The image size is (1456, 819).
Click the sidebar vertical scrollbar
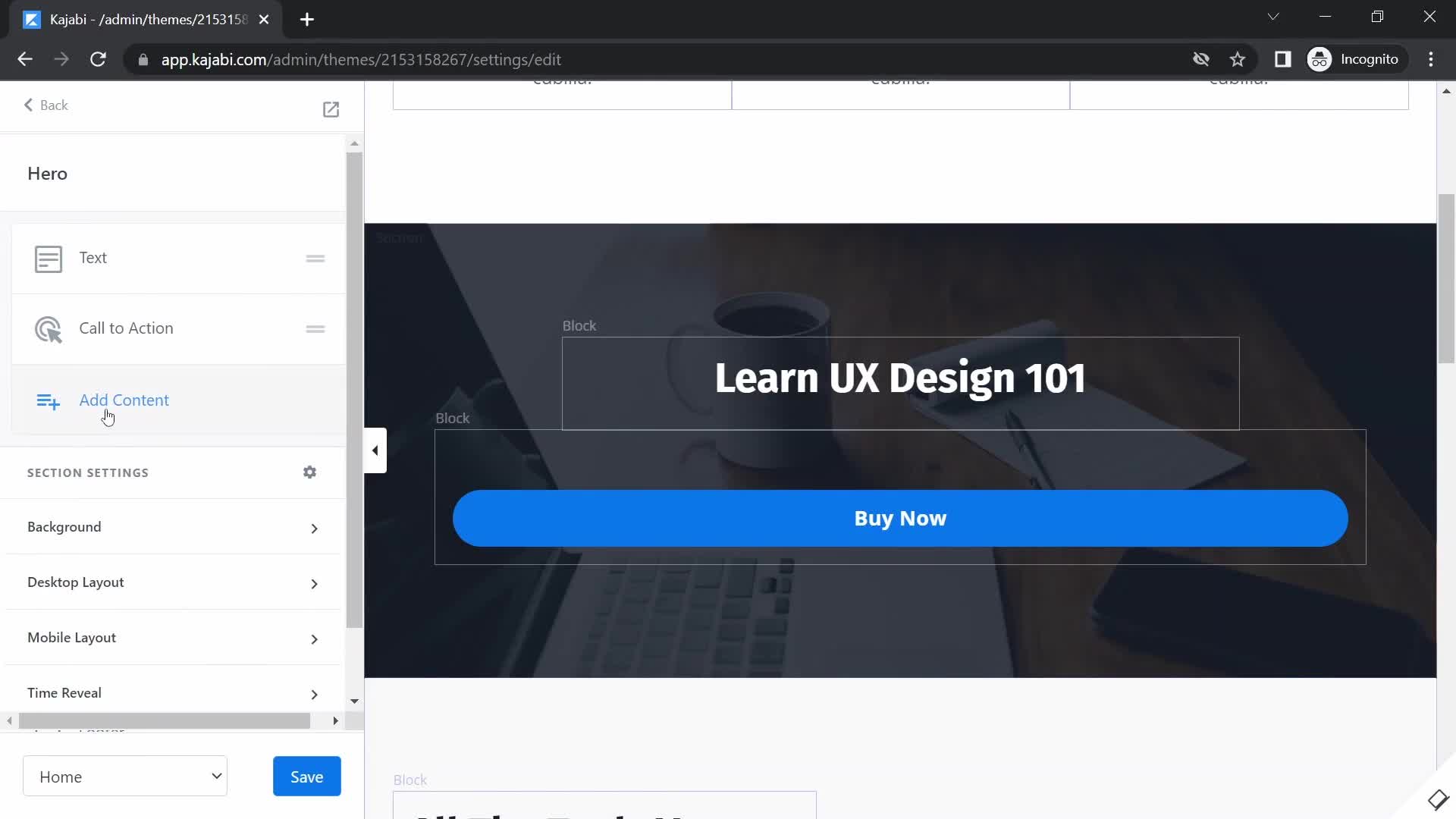click(354, 390)
